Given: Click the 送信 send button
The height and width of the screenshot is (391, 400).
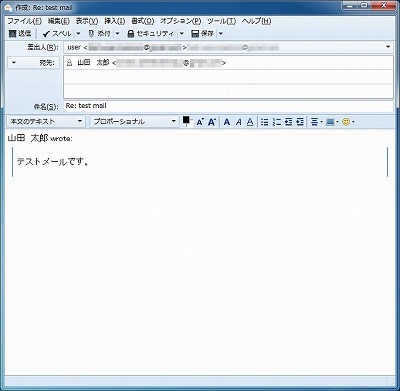Looking at the screenshot, I should (20, 33).
